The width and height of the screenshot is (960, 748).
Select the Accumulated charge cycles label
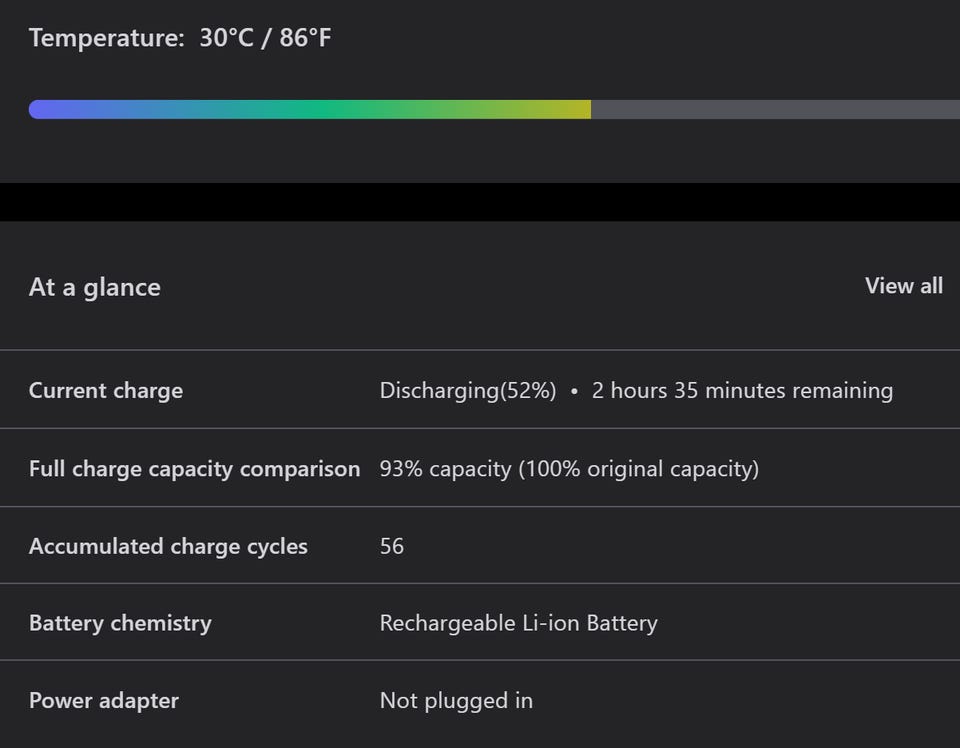coord(168,546)
